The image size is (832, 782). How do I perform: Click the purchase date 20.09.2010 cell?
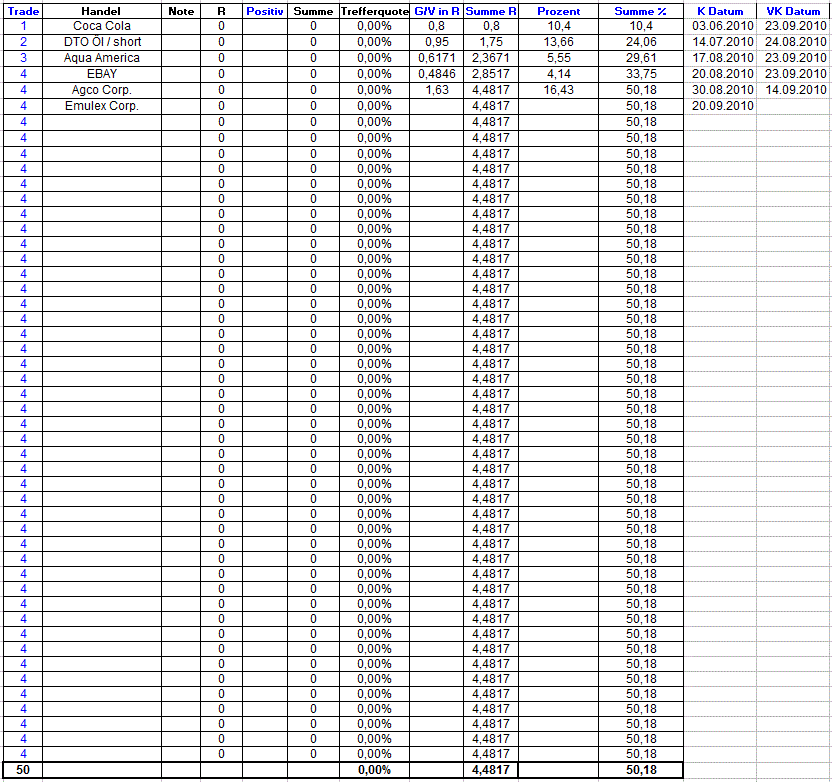tap(722, 106)
